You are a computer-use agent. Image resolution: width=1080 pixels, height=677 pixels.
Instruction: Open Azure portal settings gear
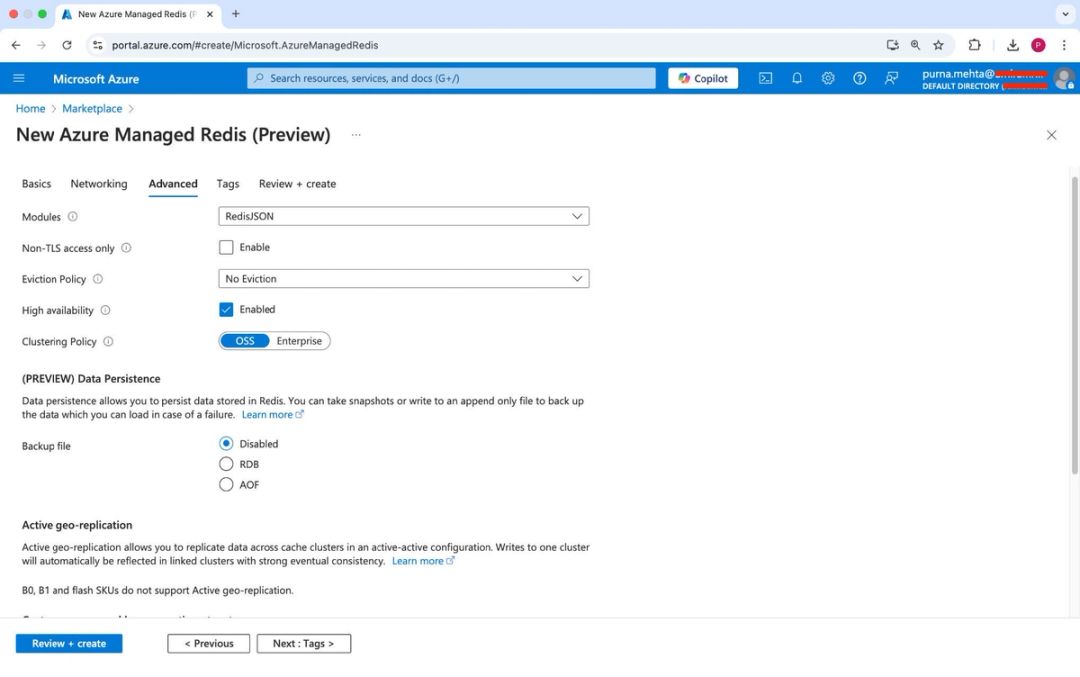coord(828,77)
